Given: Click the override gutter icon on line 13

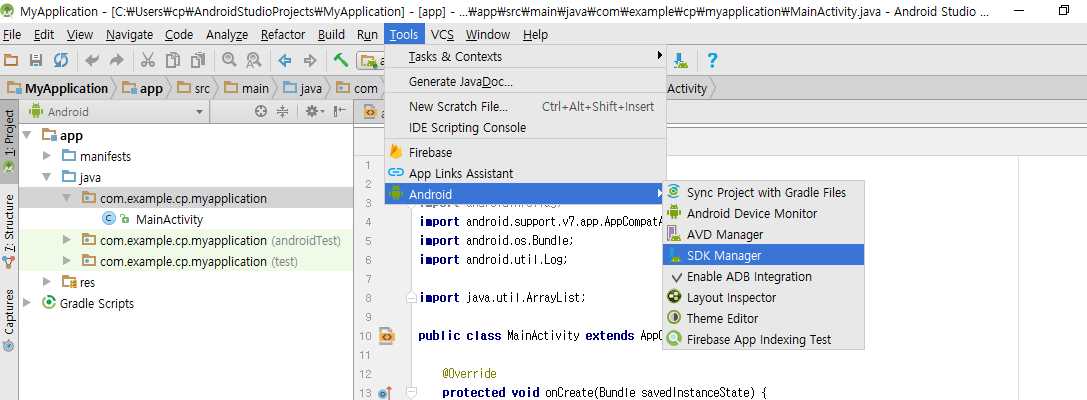Looking at the screenshot, I should pos(385,393).
